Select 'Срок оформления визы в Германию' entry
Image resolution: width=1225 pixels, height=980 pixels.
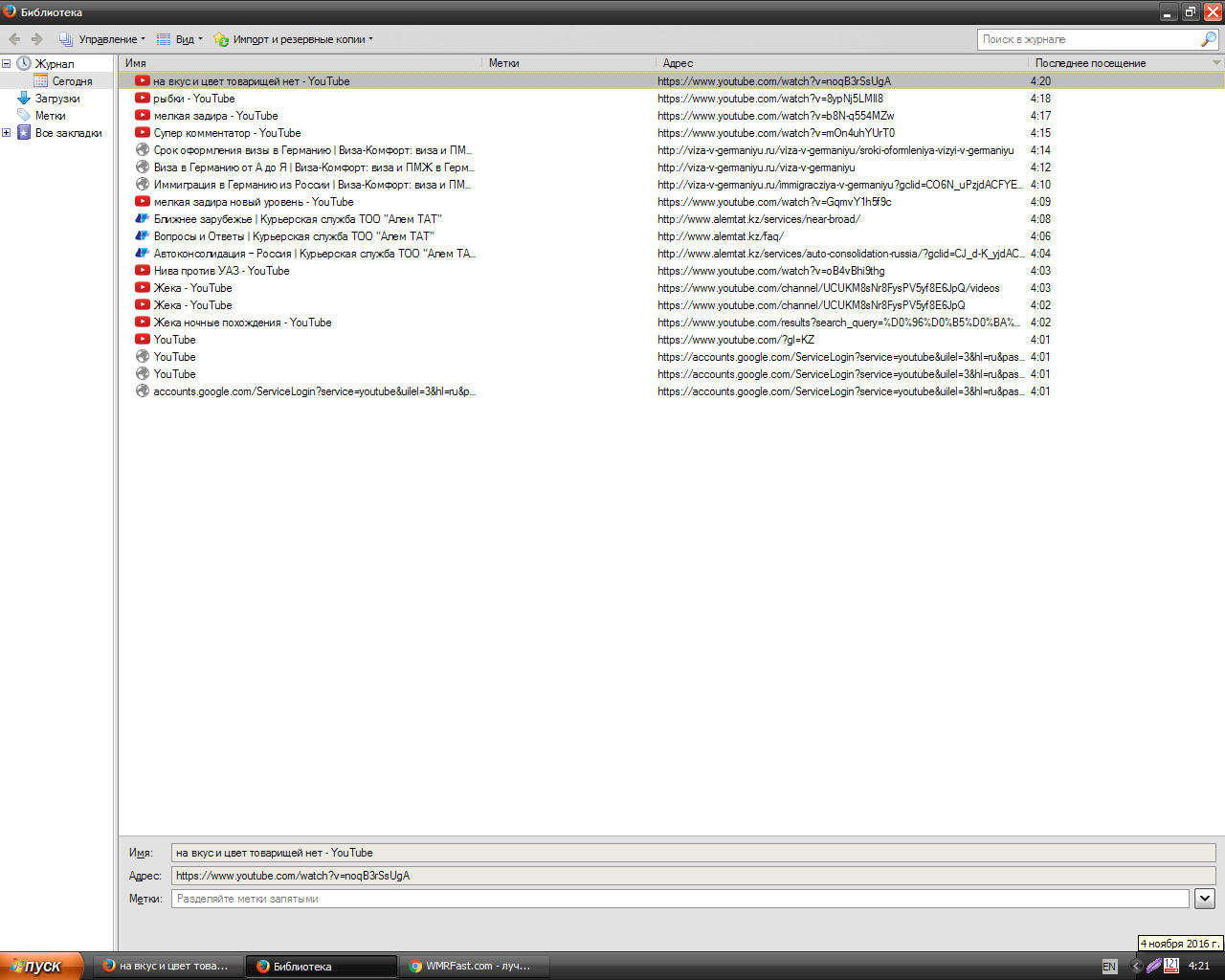coord(672,150)
